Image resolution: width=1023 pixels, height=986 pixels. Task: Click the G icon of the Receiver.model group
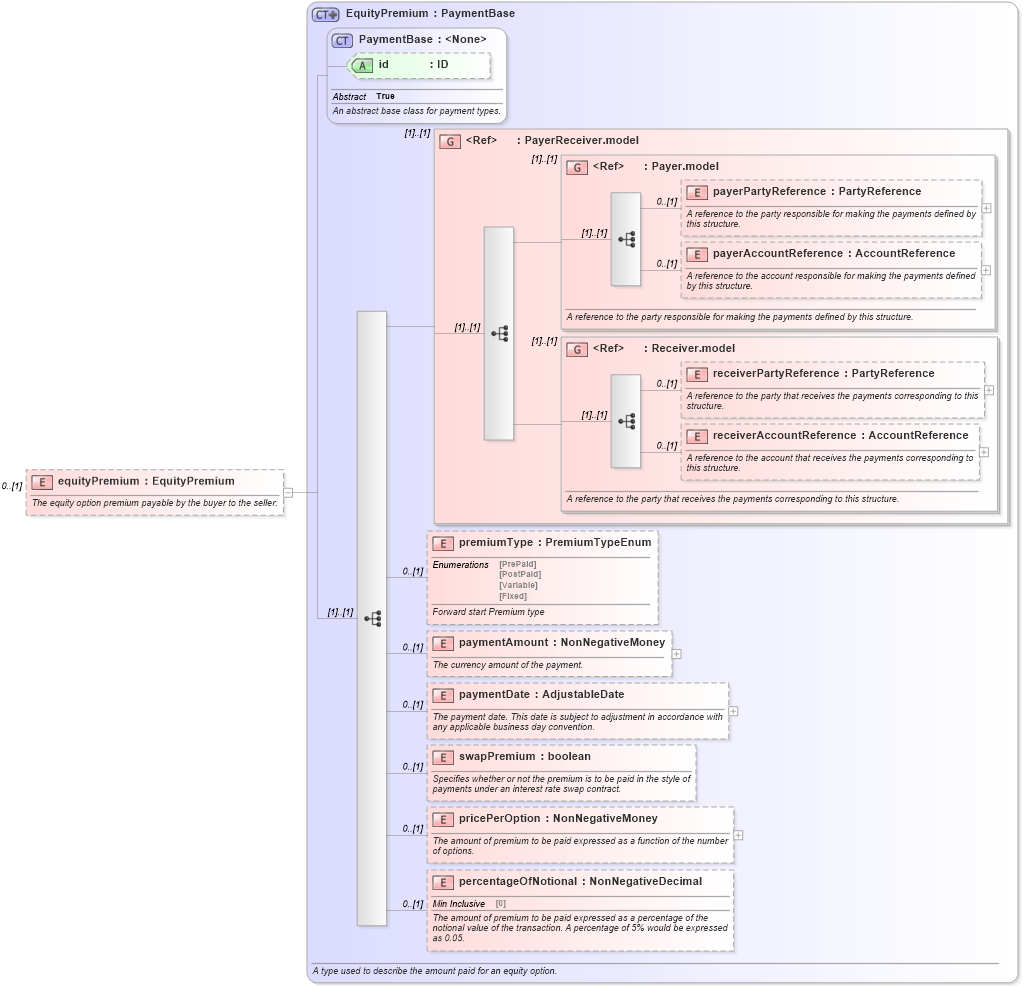click(576, 349)
